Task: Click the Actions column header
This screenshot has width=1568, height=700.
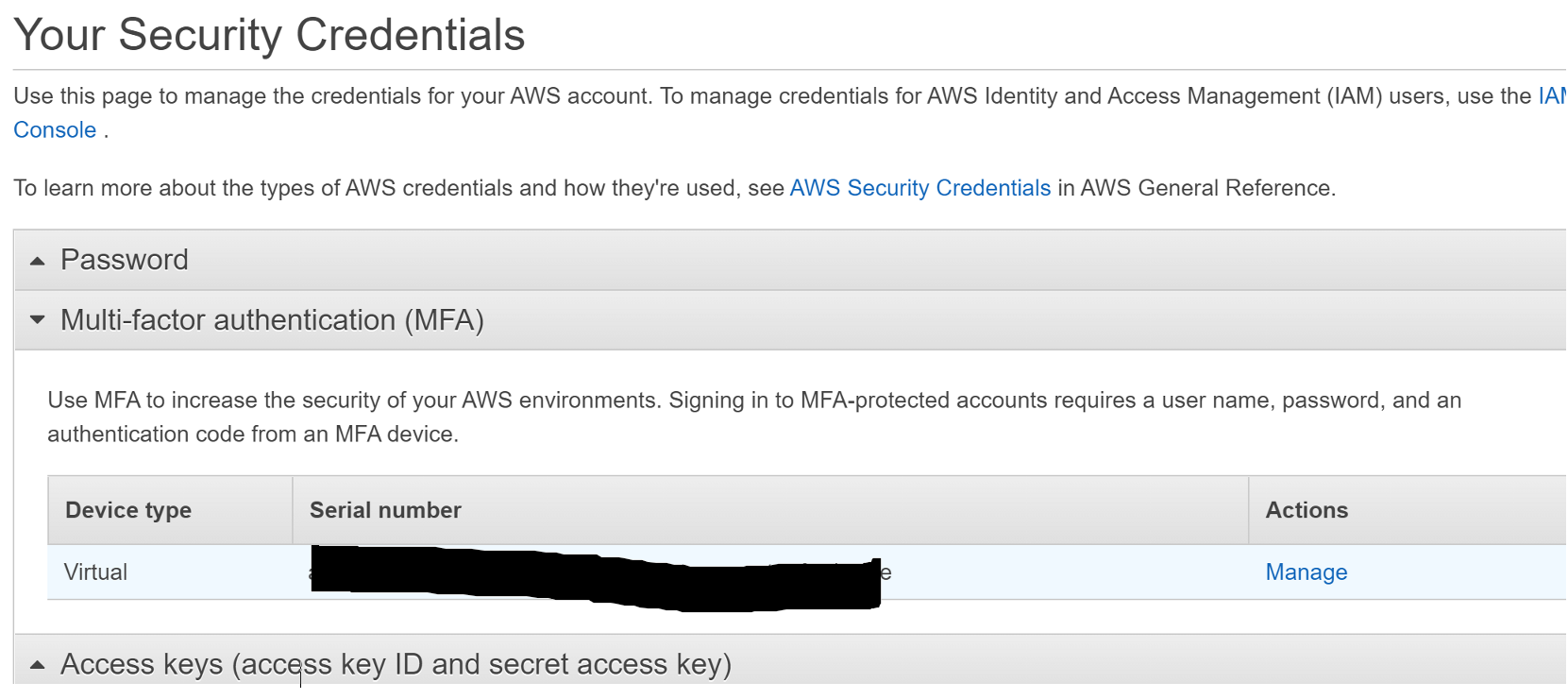Action: click(1307, 510)
